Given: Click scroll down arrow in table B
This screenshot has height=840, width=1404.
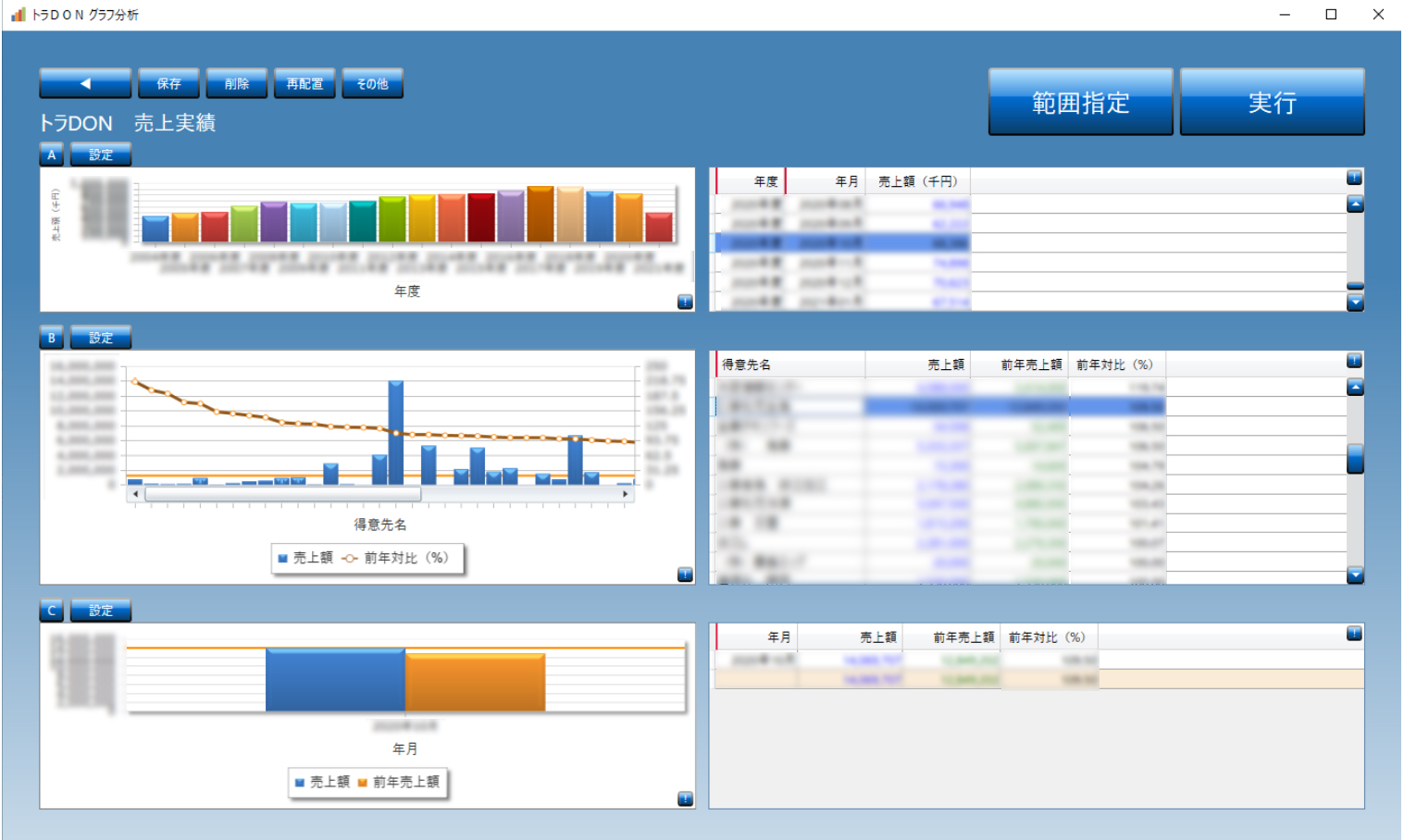Looking at the screenshot, I should [1355, 575].
